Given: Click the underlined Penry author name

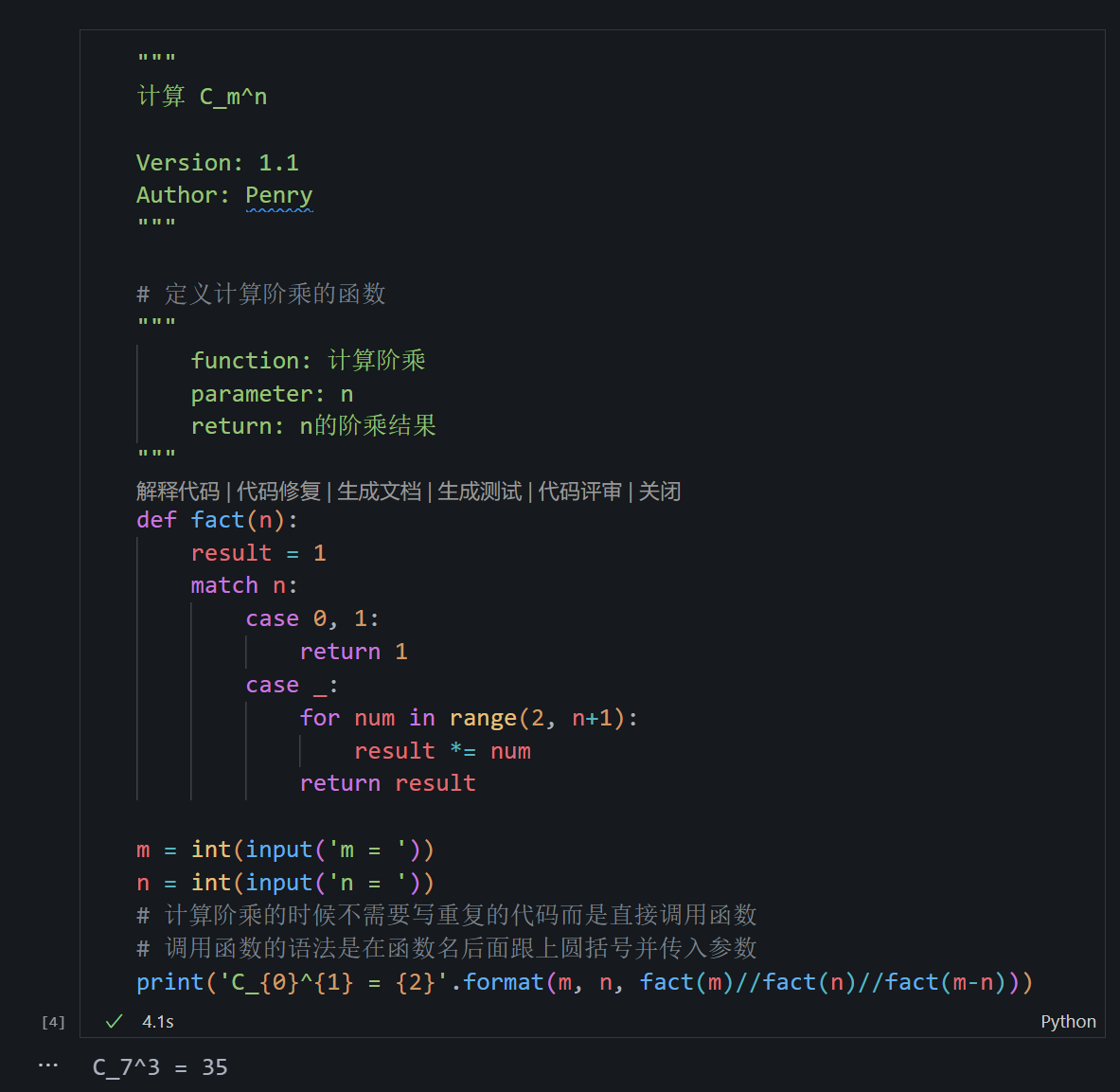Looking at the screenshot, I should pos(279,194).
